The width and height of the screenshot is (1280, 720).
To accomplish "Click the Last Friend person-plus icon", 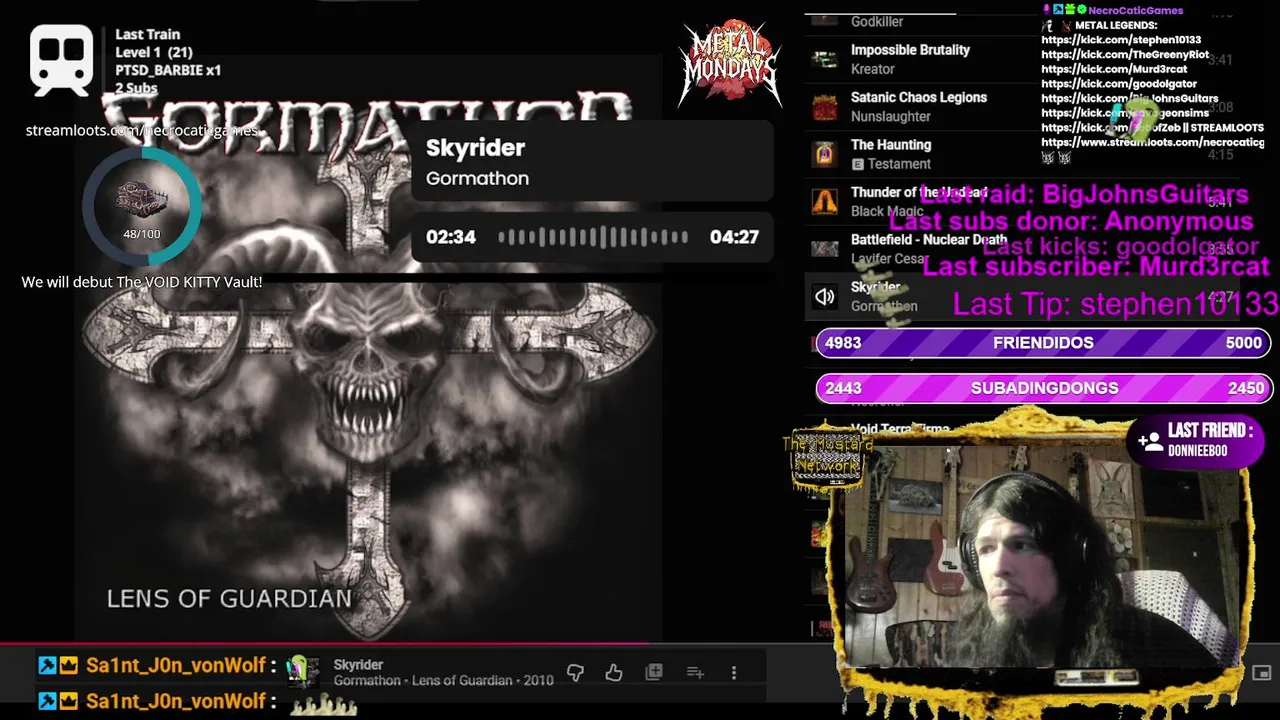I will click(x=1149, y=440).
